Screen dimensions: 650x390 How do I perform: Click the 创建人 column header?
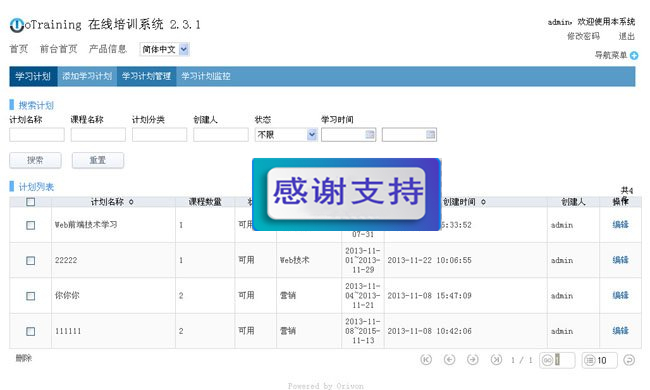tap(573, 202)
